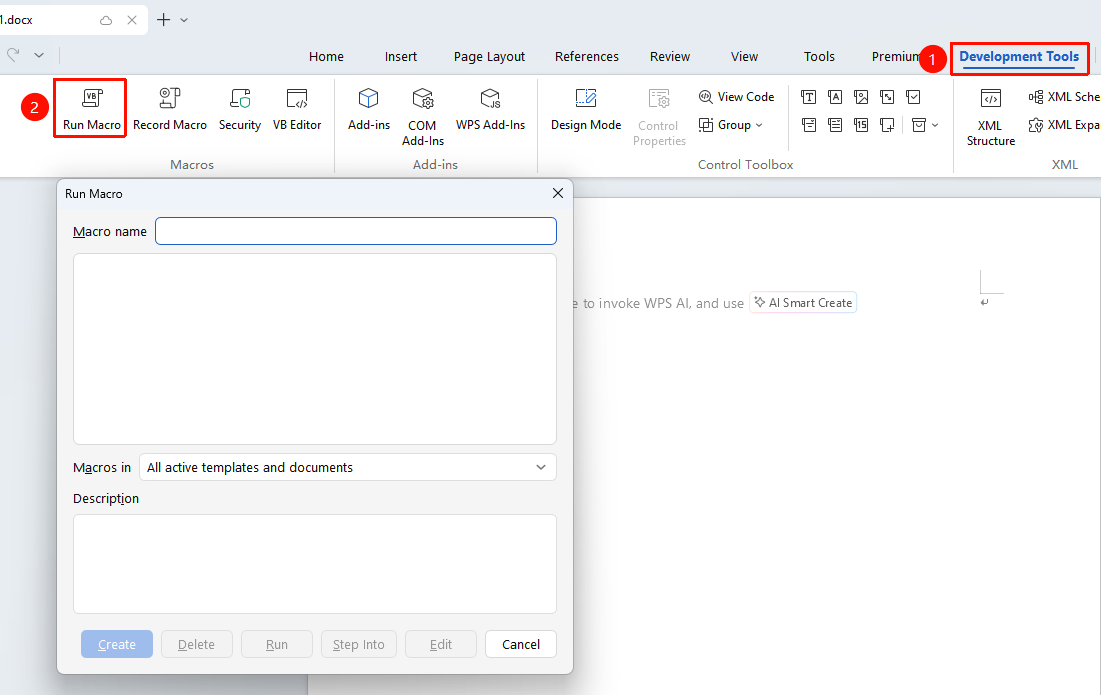
Task: Click Create in Run Macro dialog
Action: (x=117, y=644)
